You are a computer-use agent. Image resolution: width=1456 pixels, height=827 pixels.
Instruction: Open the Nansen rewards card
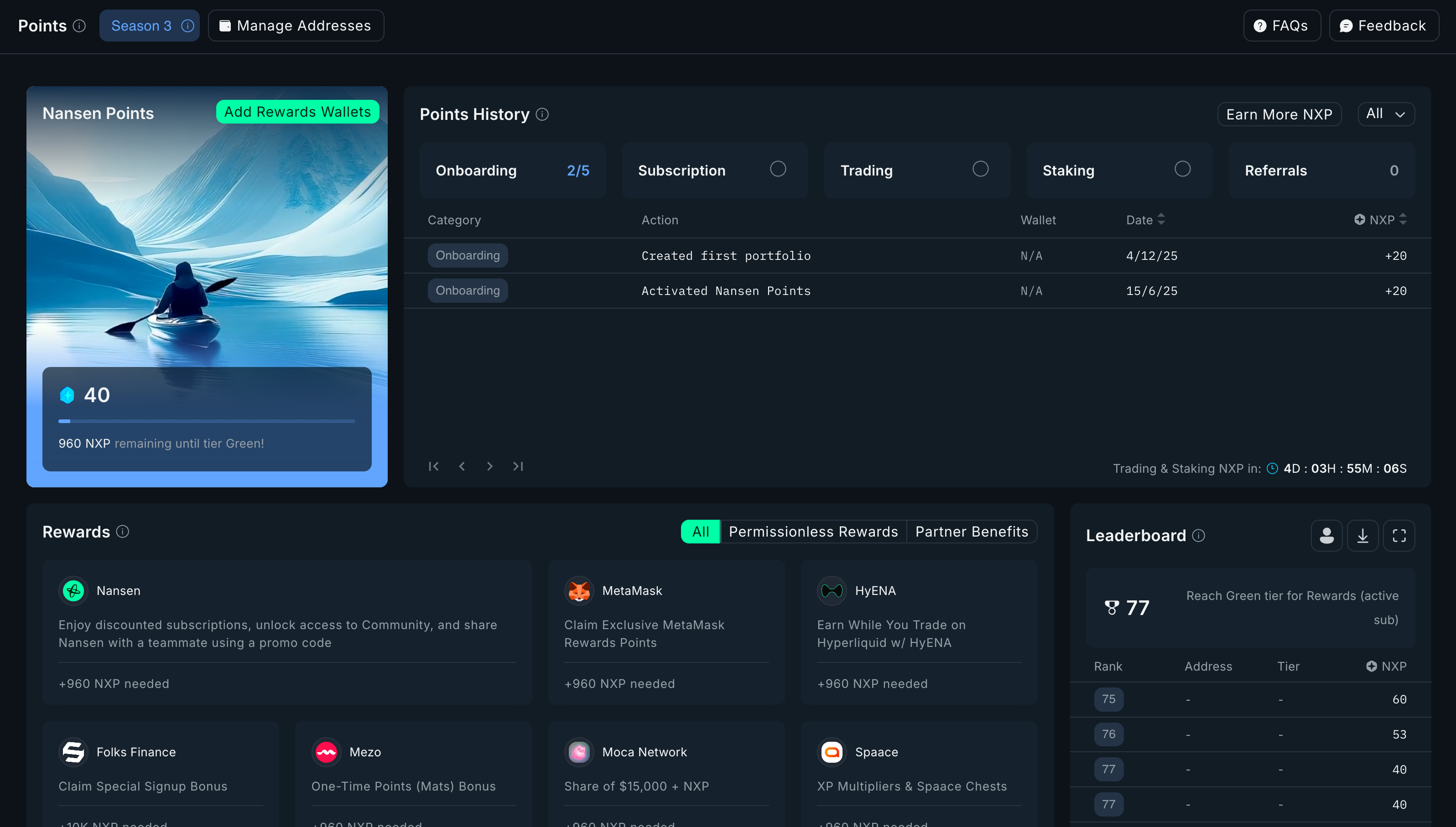[287, 631]
